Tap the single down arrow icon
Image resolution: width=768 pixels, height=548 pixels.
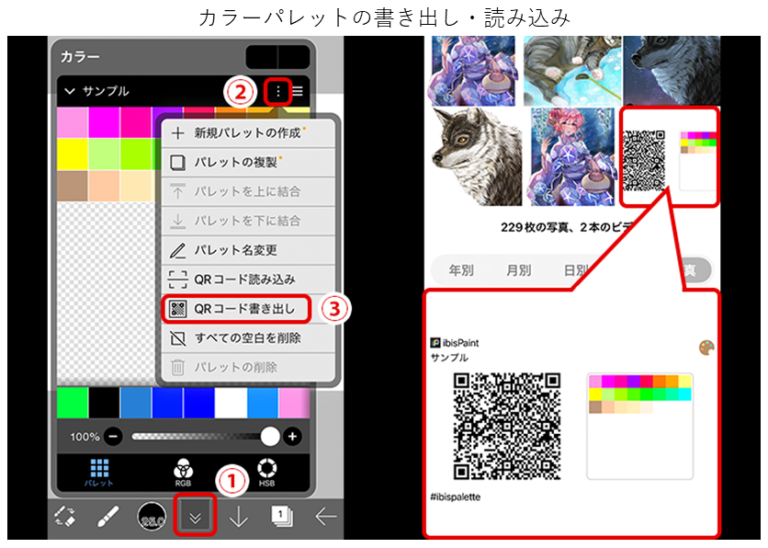click(x=239, y=516)
